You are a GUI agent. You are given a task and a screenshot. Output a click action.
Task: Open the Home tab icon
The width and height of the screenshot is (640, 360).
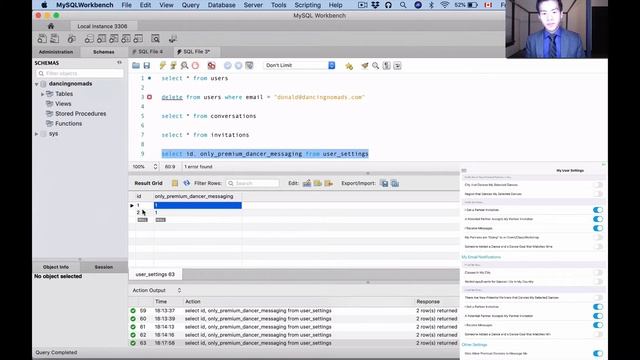pyautogui.click(x=51, y=26)
